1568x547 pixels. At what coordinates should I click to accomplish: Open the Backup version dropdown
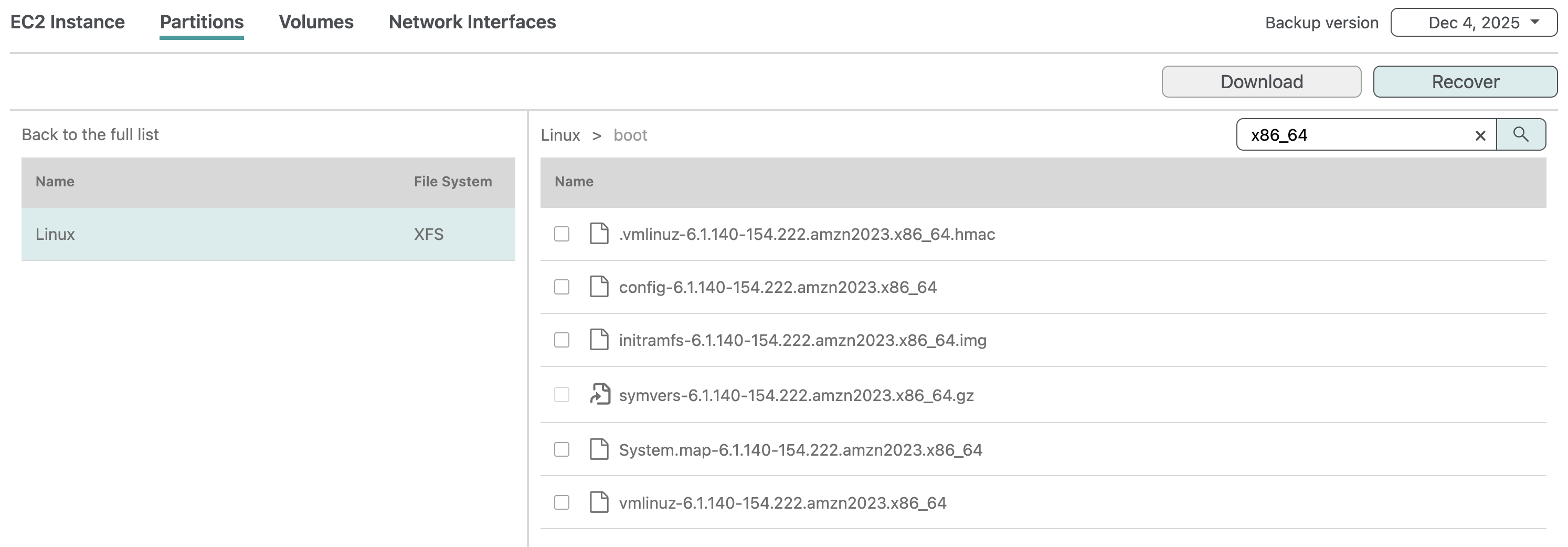coord(1473,23)
